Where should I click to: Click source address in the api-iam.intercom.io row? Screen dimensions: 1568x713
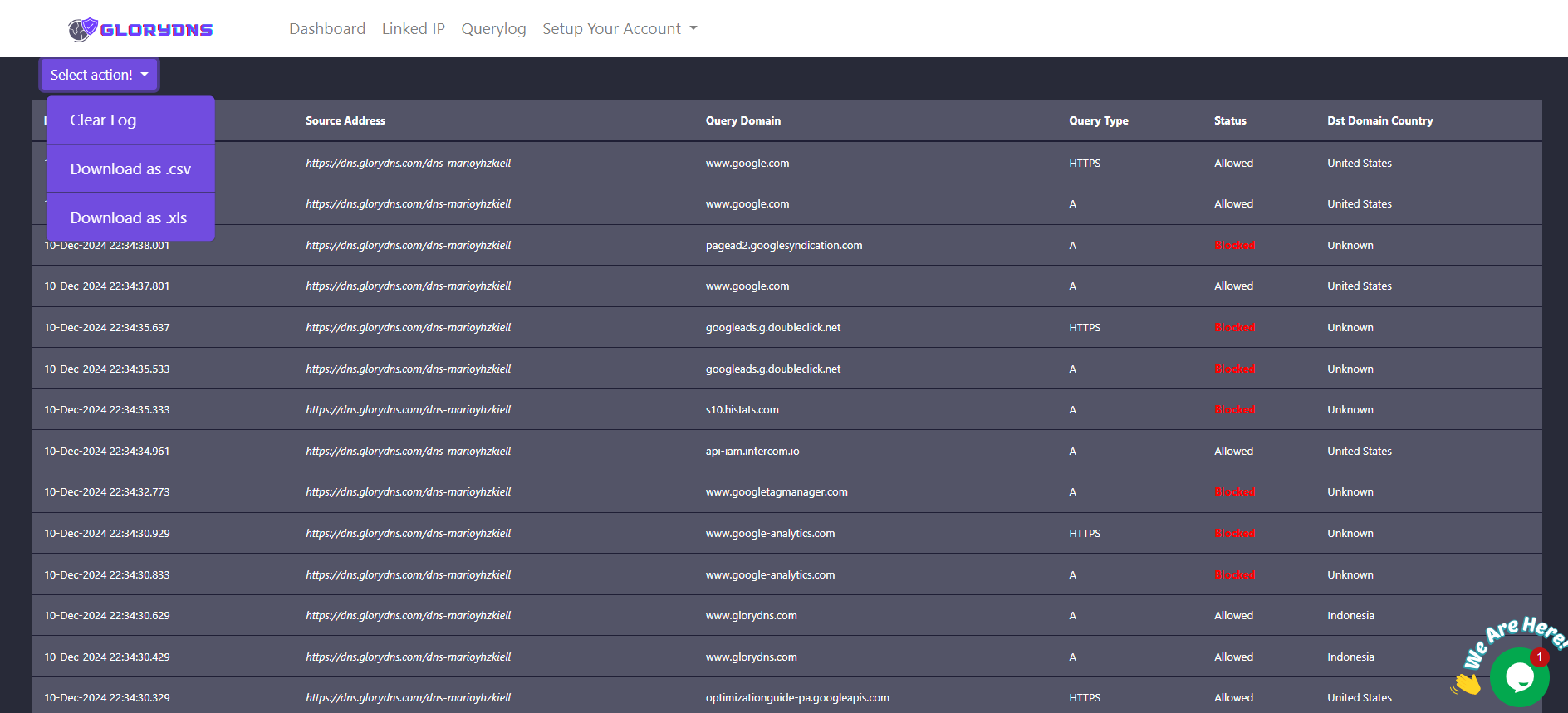click(408, 451)
